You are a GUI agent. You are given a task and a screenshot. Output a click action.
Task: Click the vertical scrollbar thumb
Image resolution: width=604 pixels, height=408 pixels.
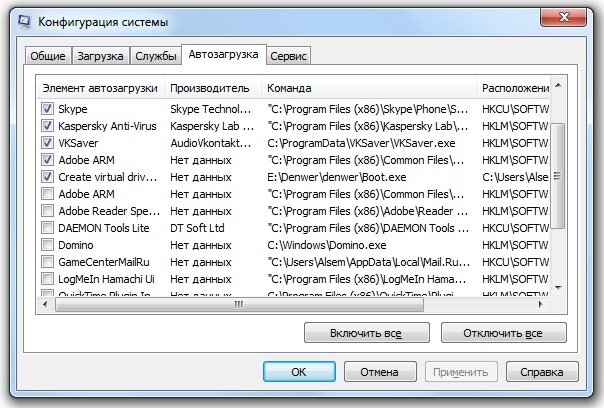pyautogui.click(x=558, y=176)
